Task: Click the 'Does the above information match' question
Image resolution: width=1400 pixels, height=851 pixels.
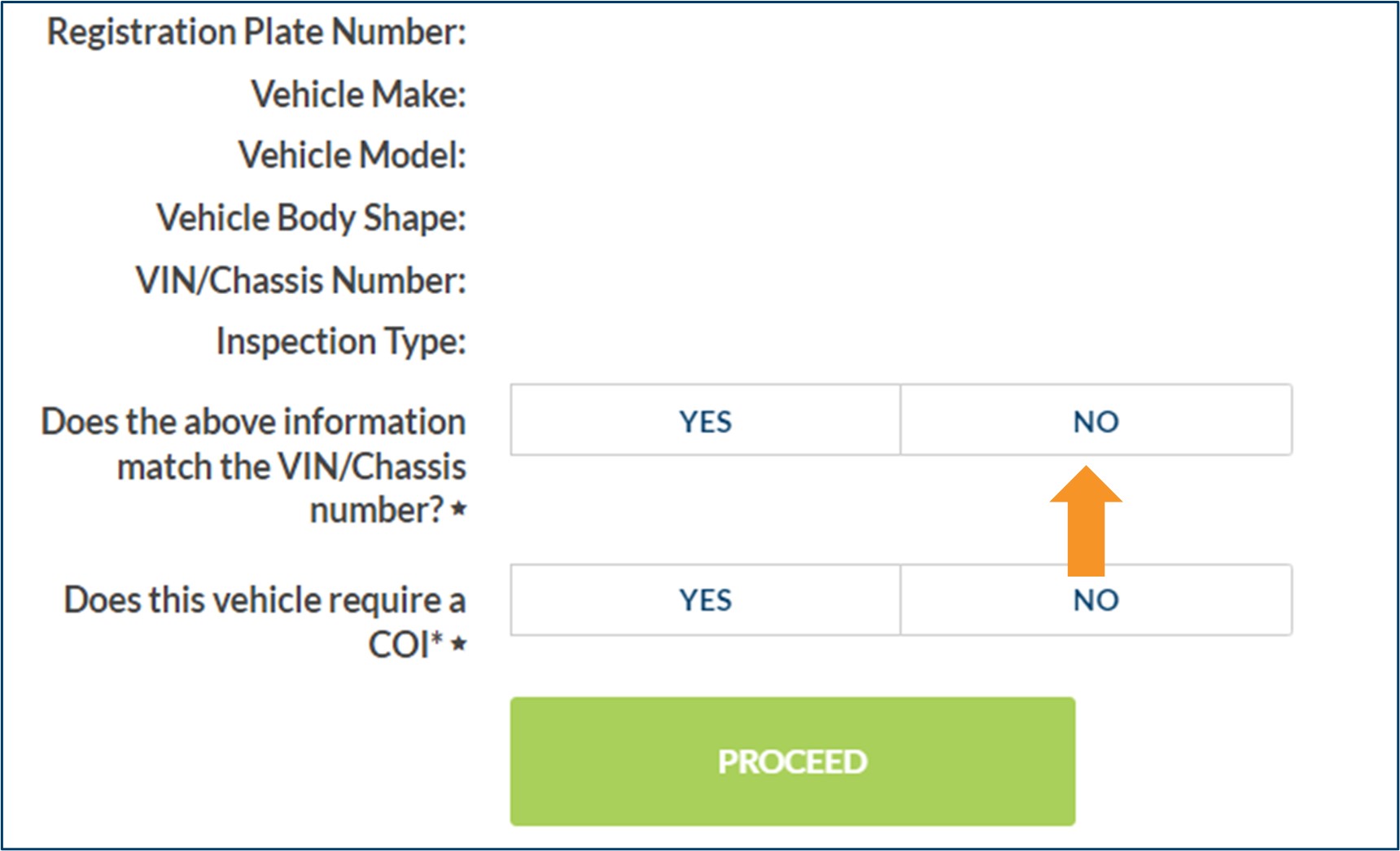Action: (253, 465)
